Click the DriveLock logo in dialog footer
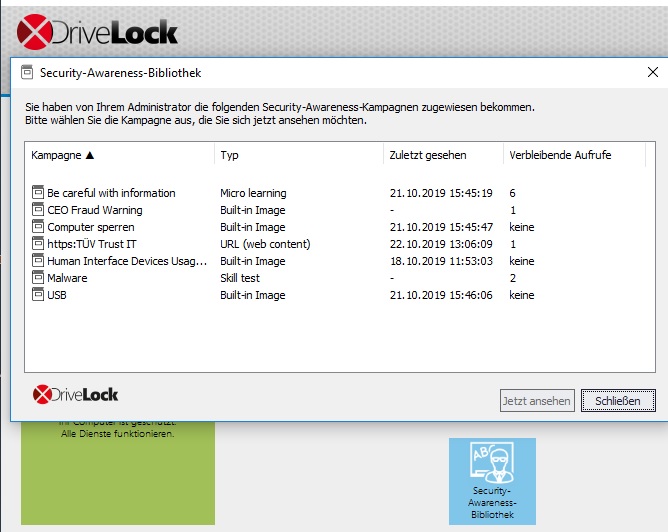The image size is (668, 532). pyautogui.click(x=76, y=394)
